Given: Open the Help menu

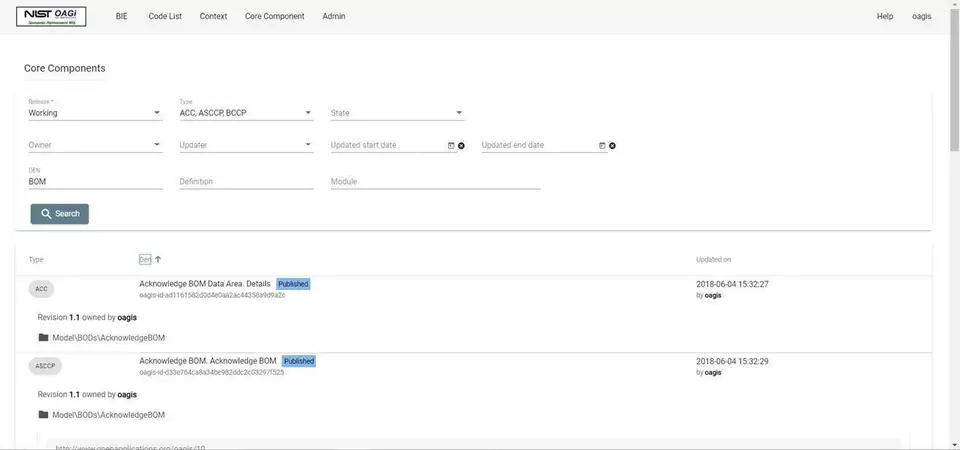Looking at the screenshot, I should (885, 17).
